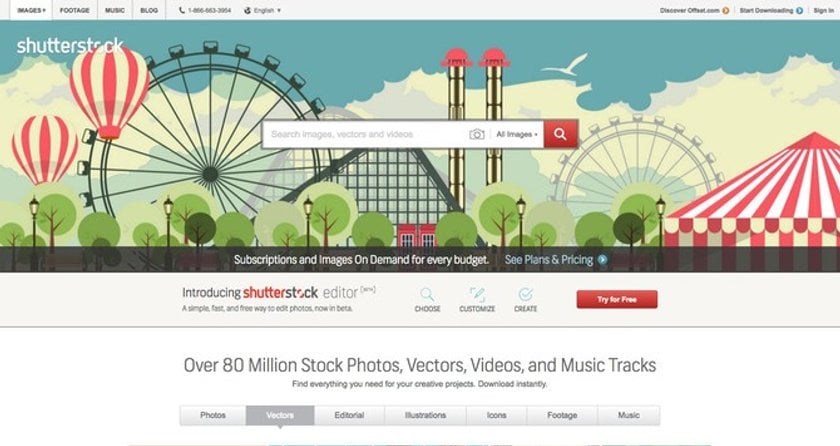The width and height of the screenshot is (840, 446).
Task: Click the blue arrow after See Plans & Pricing
Action: pyautogui.click(x=602, y=260)
